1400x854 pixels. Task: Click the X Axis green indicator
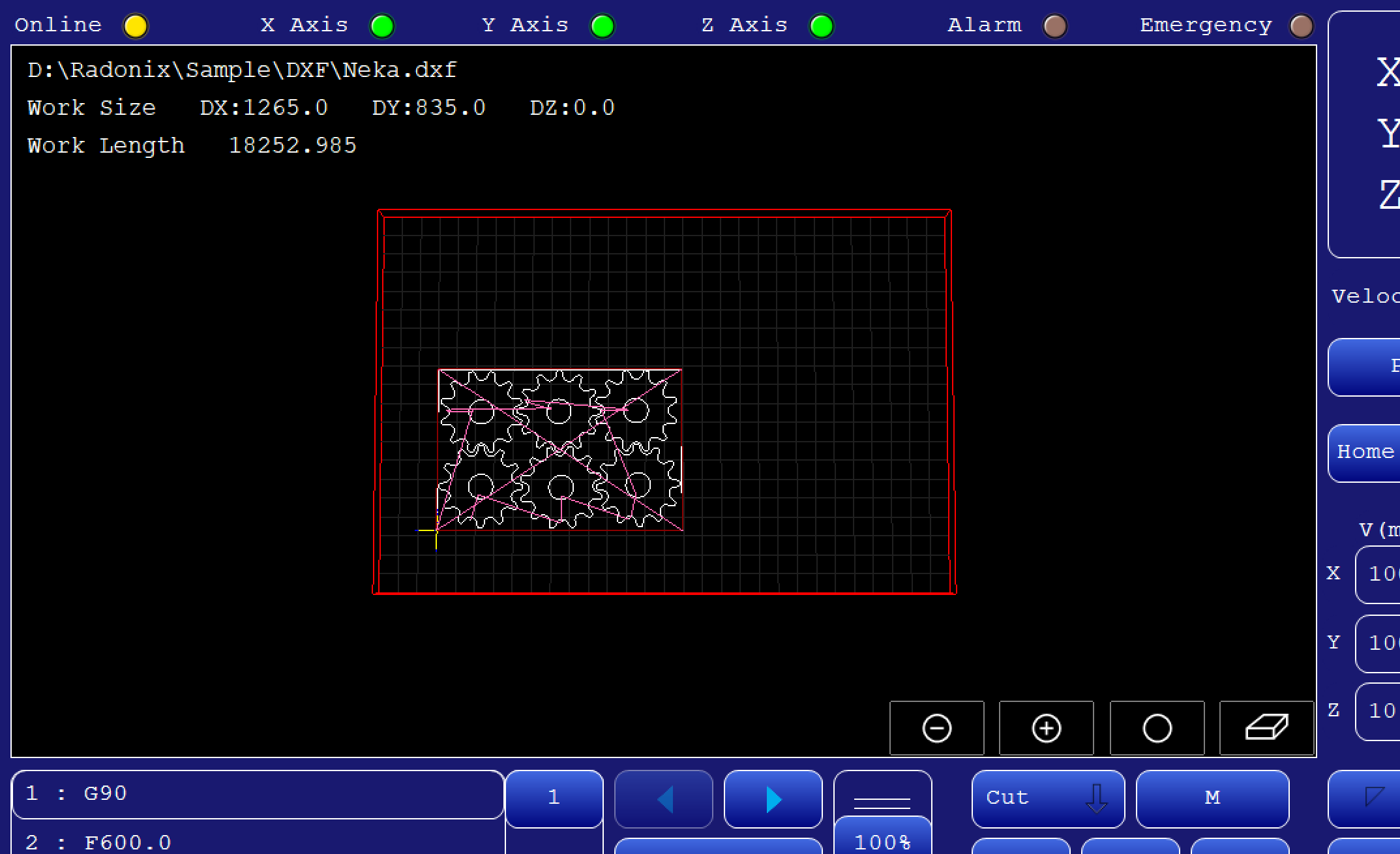click(x=382, y=26)
